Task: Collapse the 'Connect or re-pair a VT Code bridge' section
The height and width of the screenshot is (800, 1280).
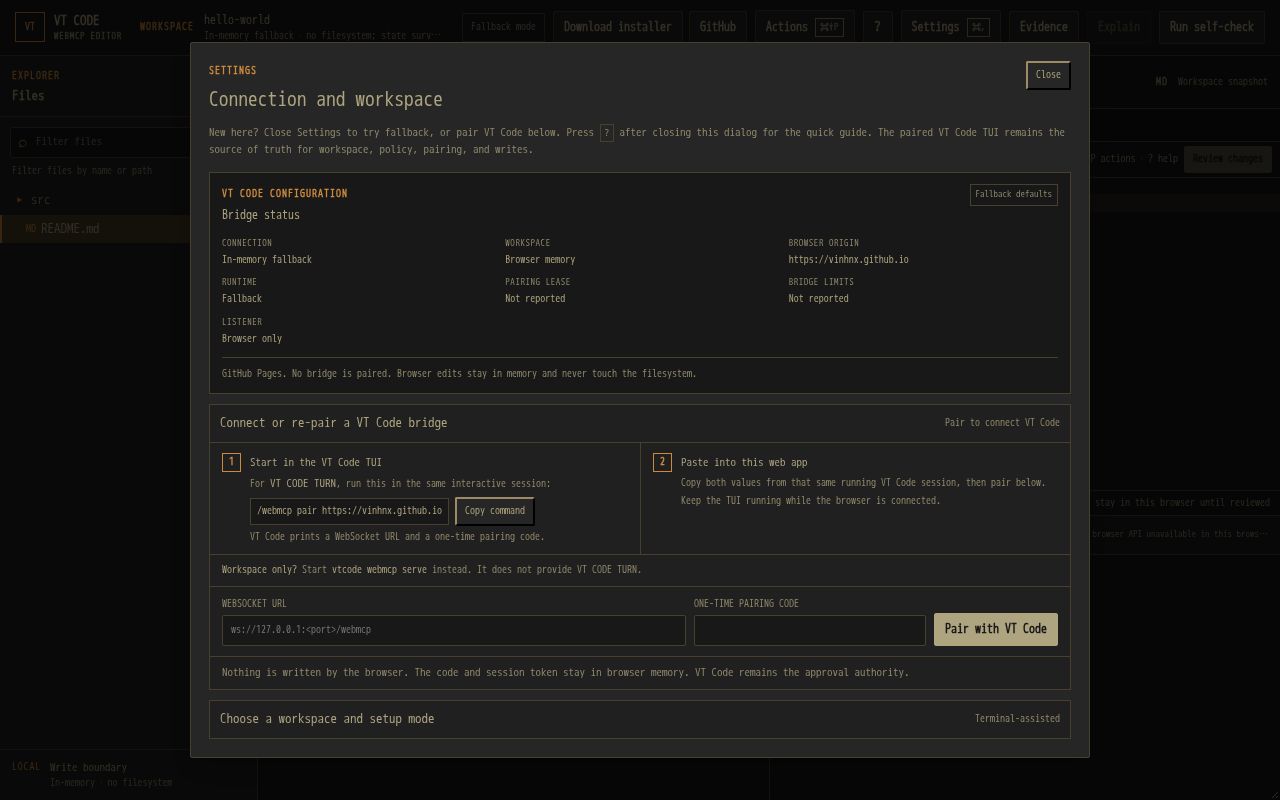Action: click(640, 423)
